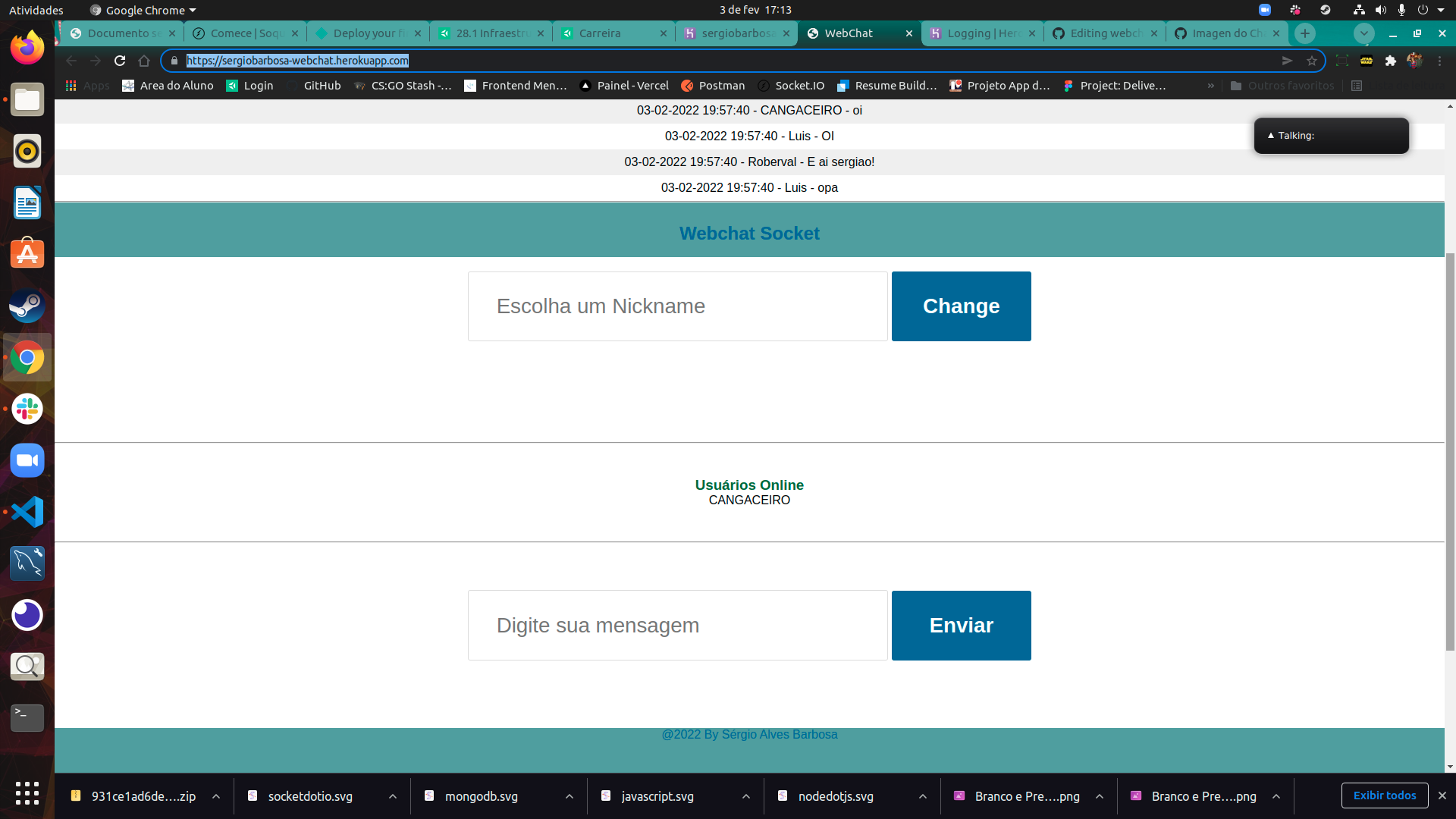The height and width of the screenshot is (819, 1456).
Task: Launch Firefox from the dock
Action: coord(27,48)
